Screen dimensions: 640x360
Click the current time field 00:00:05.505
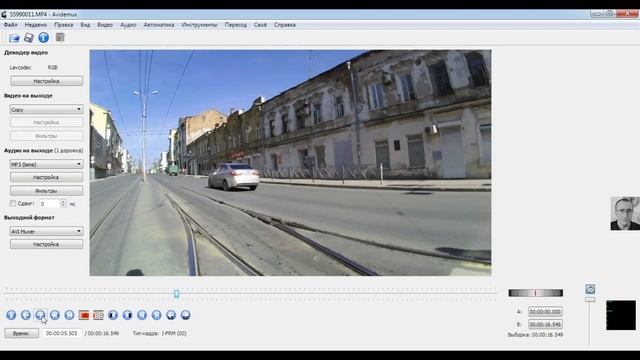[62, 333]
